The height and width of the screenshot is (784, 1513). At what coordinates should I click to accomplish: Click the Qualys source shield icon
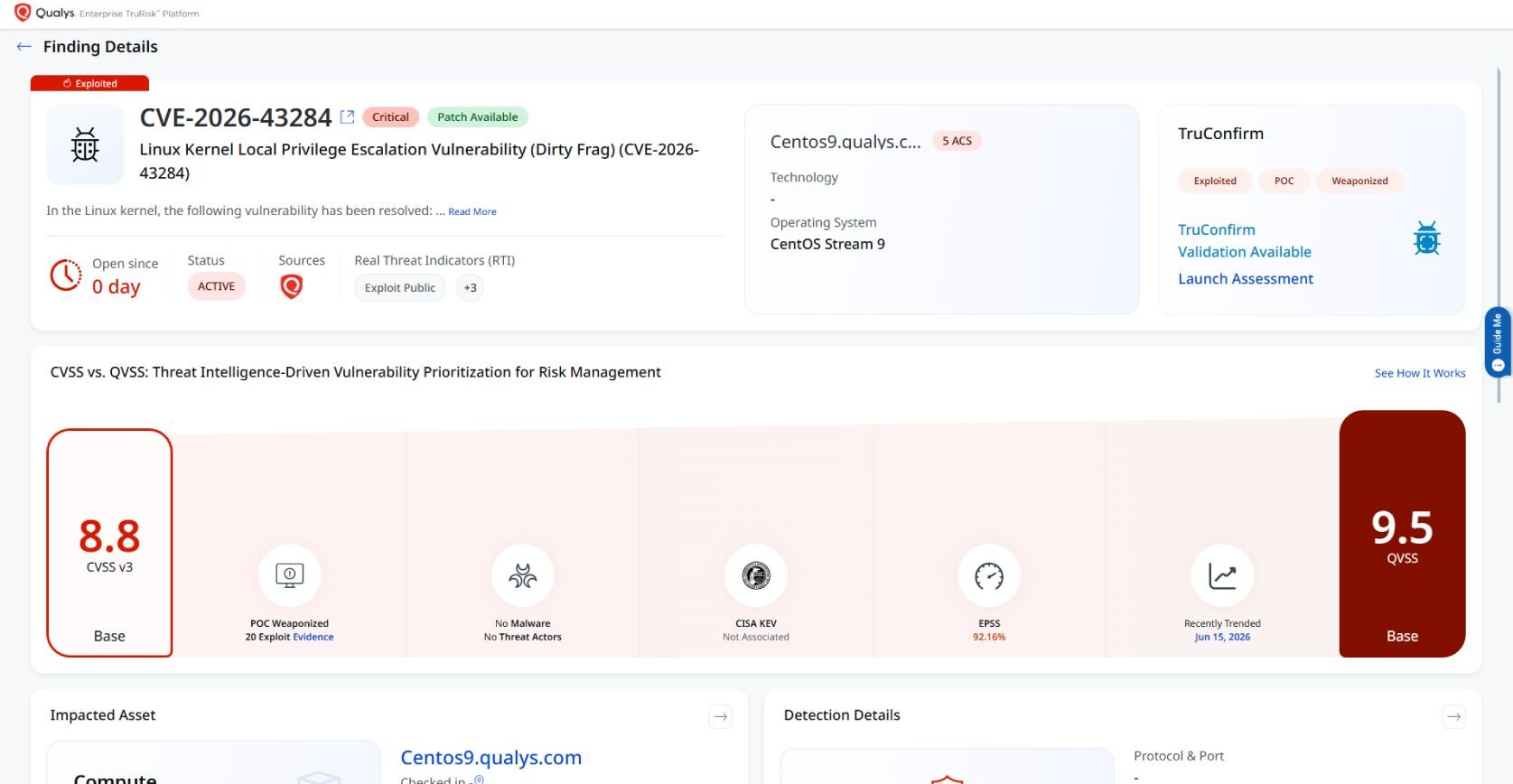[291, 286]
